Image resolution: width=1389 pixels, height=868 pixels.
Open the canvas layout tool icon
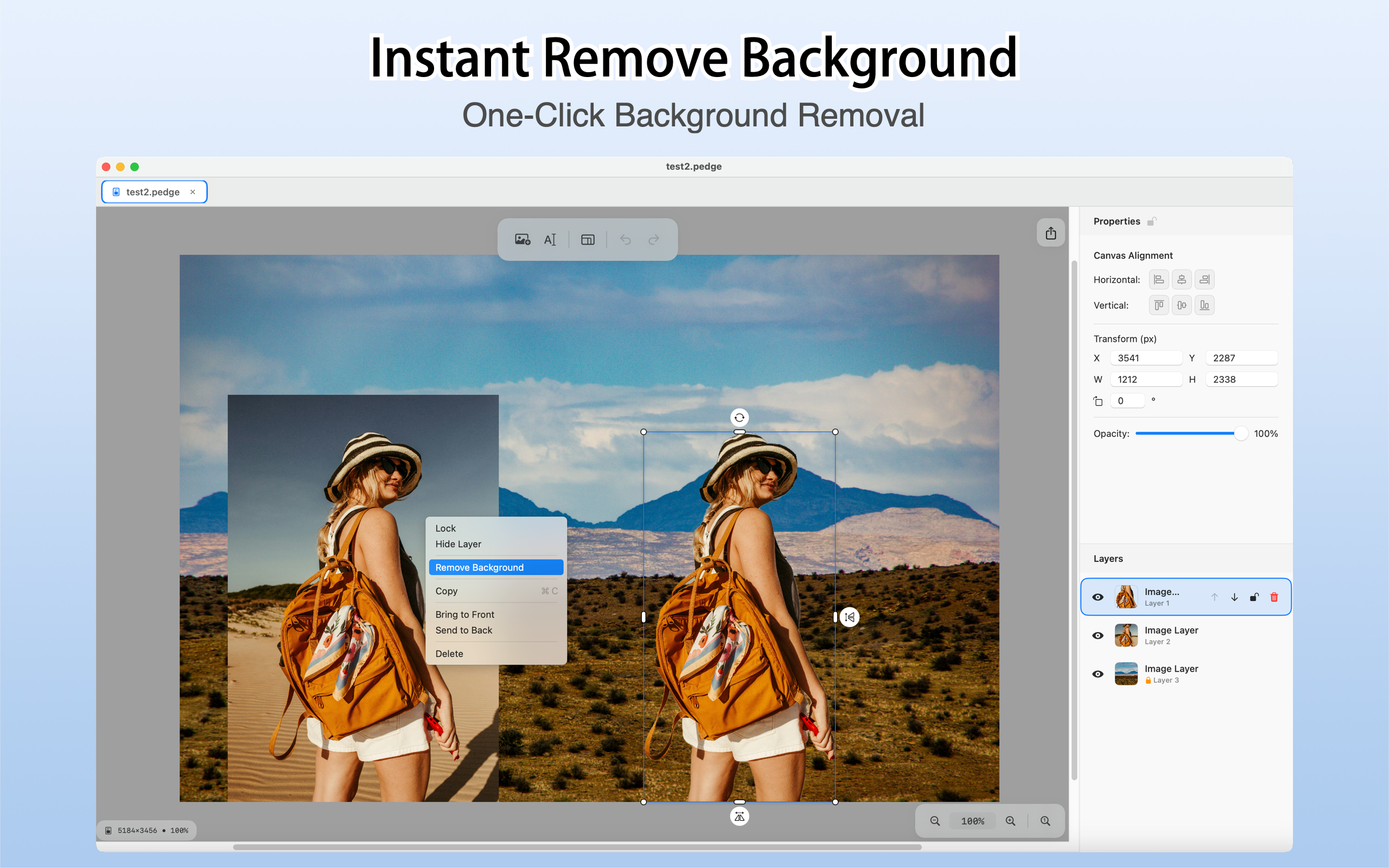tap(588, 239)
